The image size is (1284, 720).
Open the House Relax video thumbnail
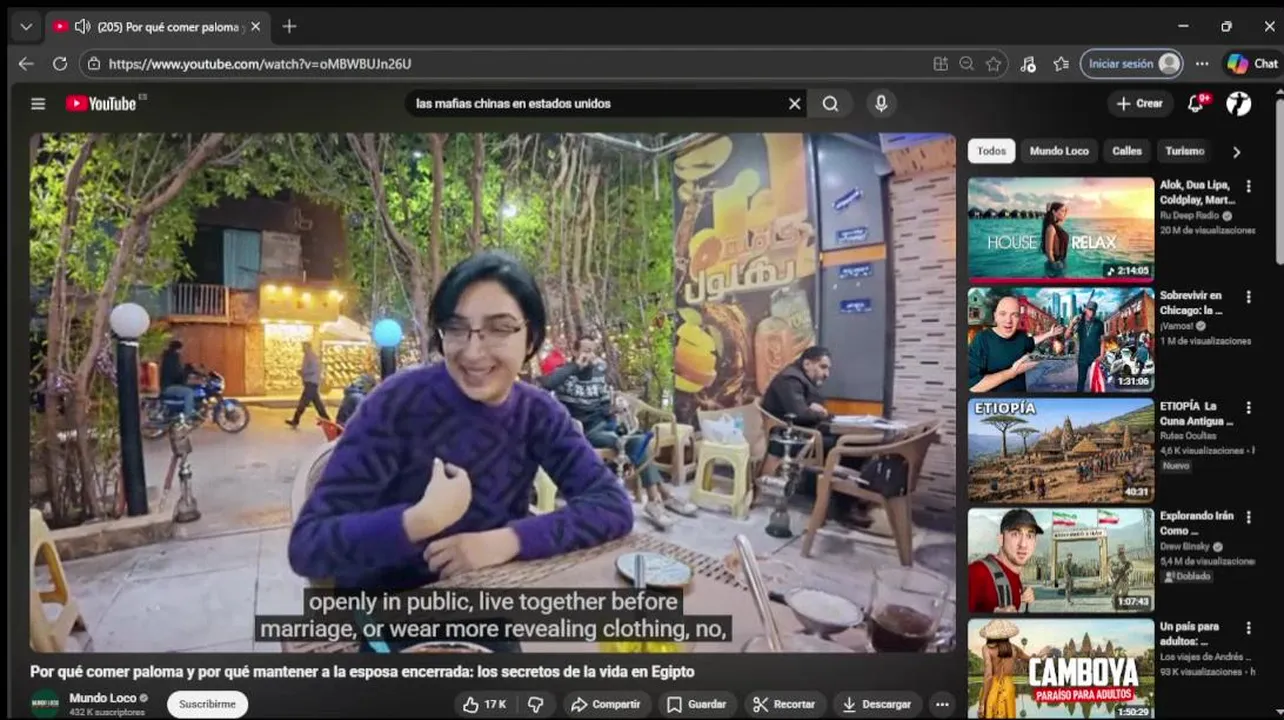pos(1061,230)
